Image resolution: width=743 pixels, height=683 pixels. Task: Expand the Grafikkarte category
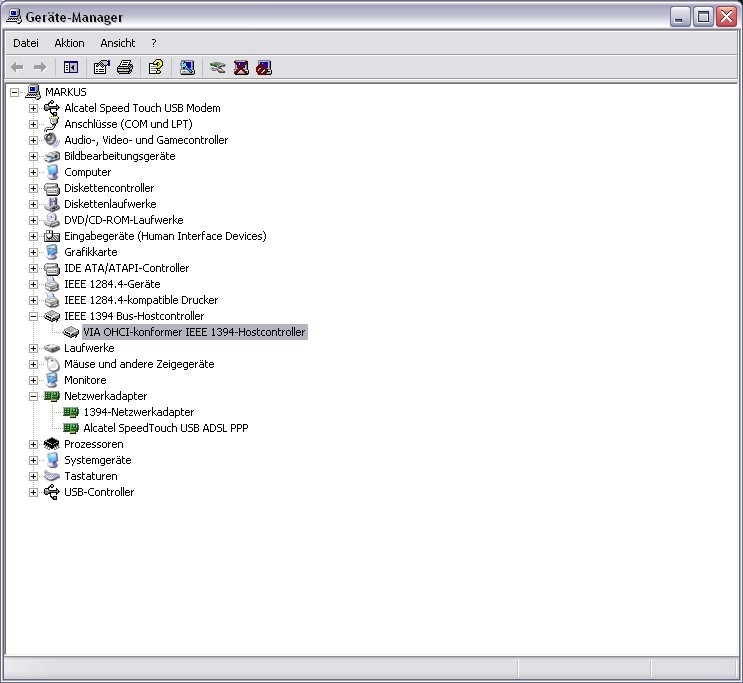tap(33, 252)
